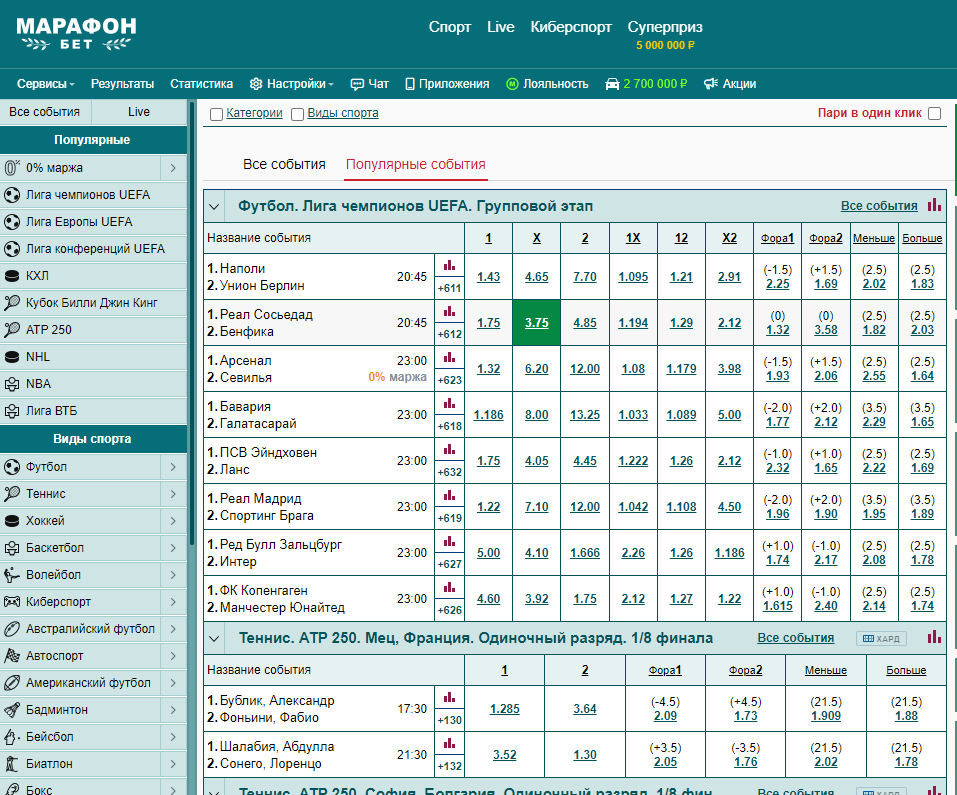Open the Сервисы dropdown menu

[x=46, y=84]
